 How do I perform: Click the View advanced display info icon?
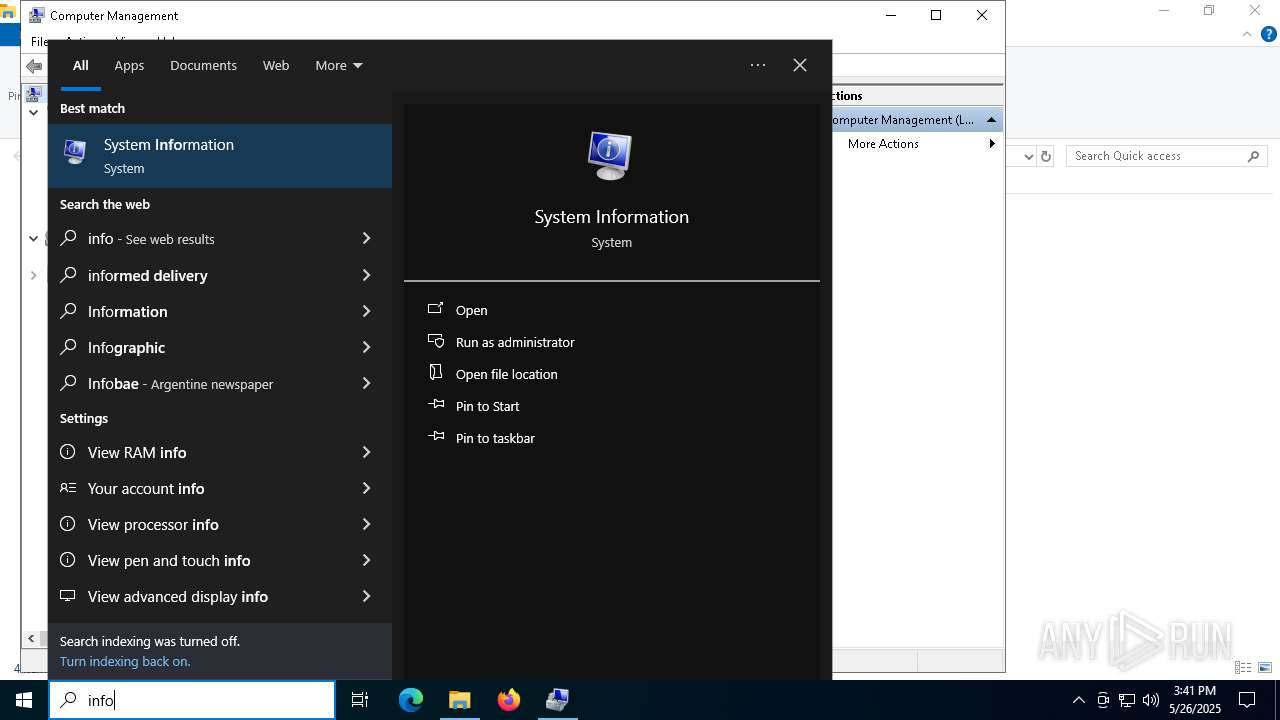68,596
